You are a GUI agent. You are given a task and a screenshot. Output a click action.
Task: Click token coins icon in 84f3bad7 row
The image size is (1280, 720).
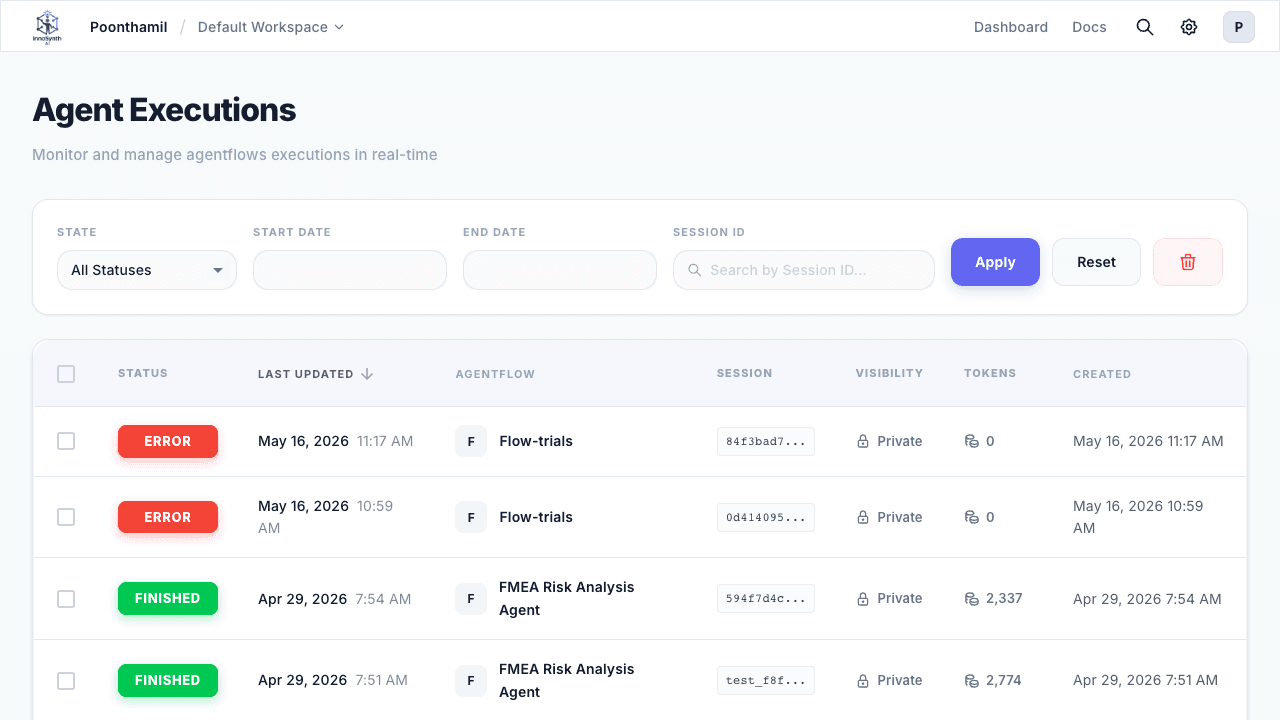click(x=971, y=441)
